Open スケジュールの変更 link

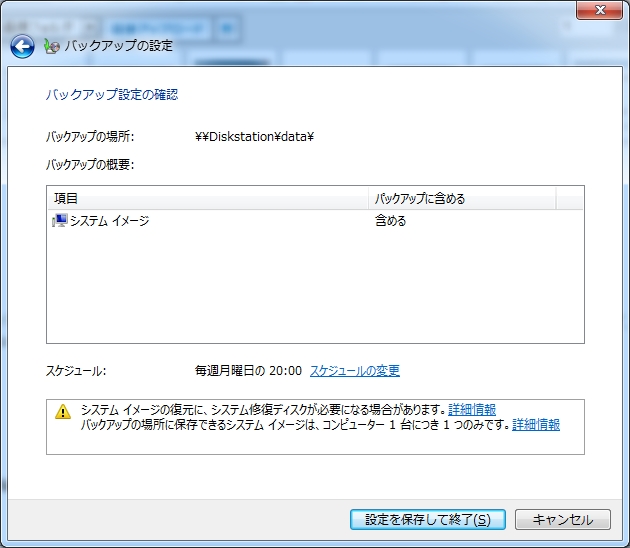(355, 370)
